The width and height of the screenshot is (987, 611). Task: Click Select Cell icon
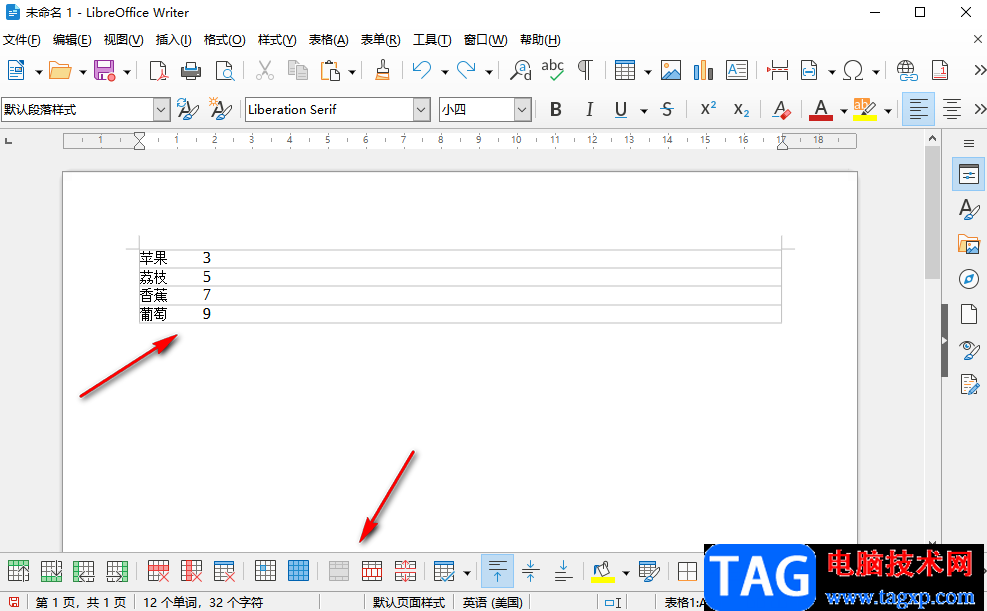pos(266,571)
